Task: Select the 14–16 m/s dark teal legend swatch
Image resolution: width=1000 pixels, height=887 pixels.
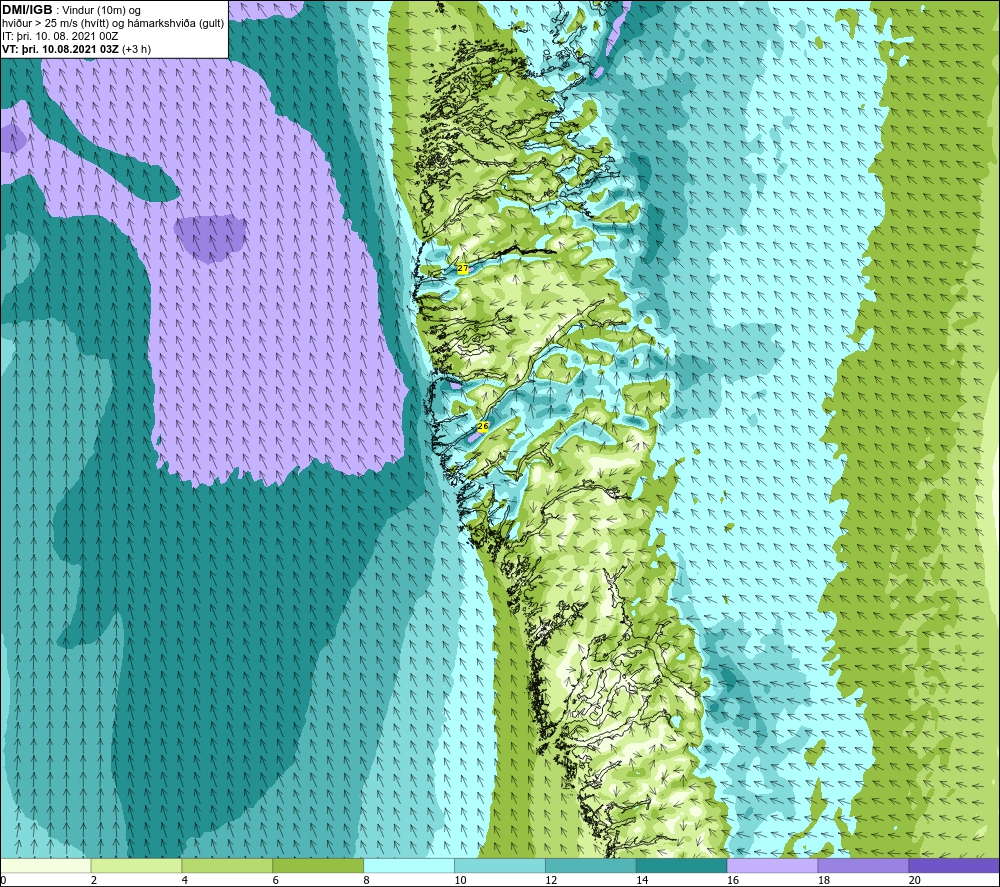Action: tap(681, 865)
